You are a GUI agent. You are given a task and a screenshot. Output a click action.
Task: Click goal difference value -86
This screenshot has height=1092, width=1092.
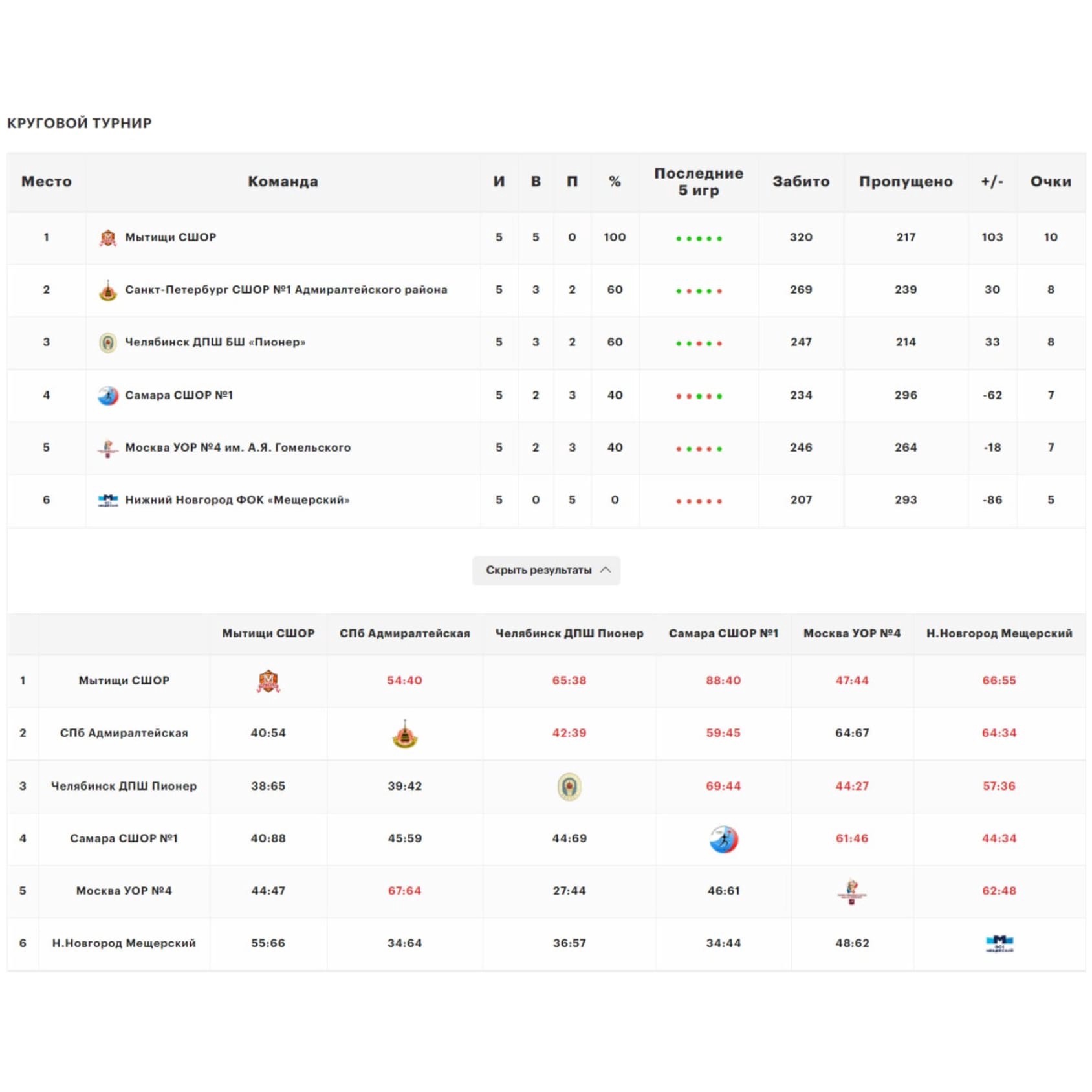(x=992, y=499)
